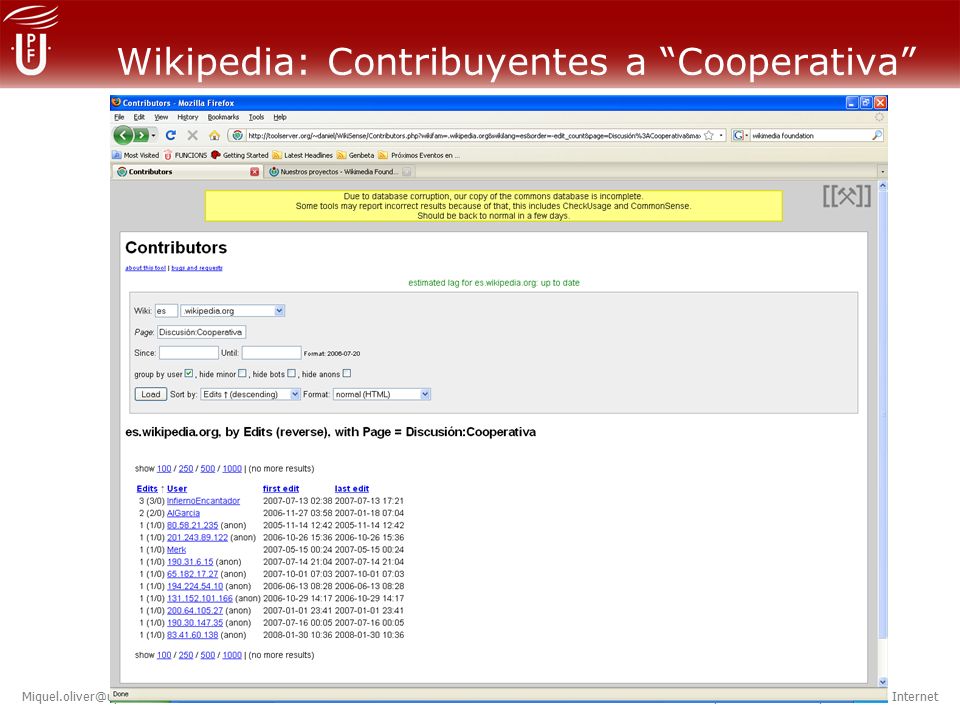Click the Since date field
Viewport: 960px width, 720px height.
point(189,353)
